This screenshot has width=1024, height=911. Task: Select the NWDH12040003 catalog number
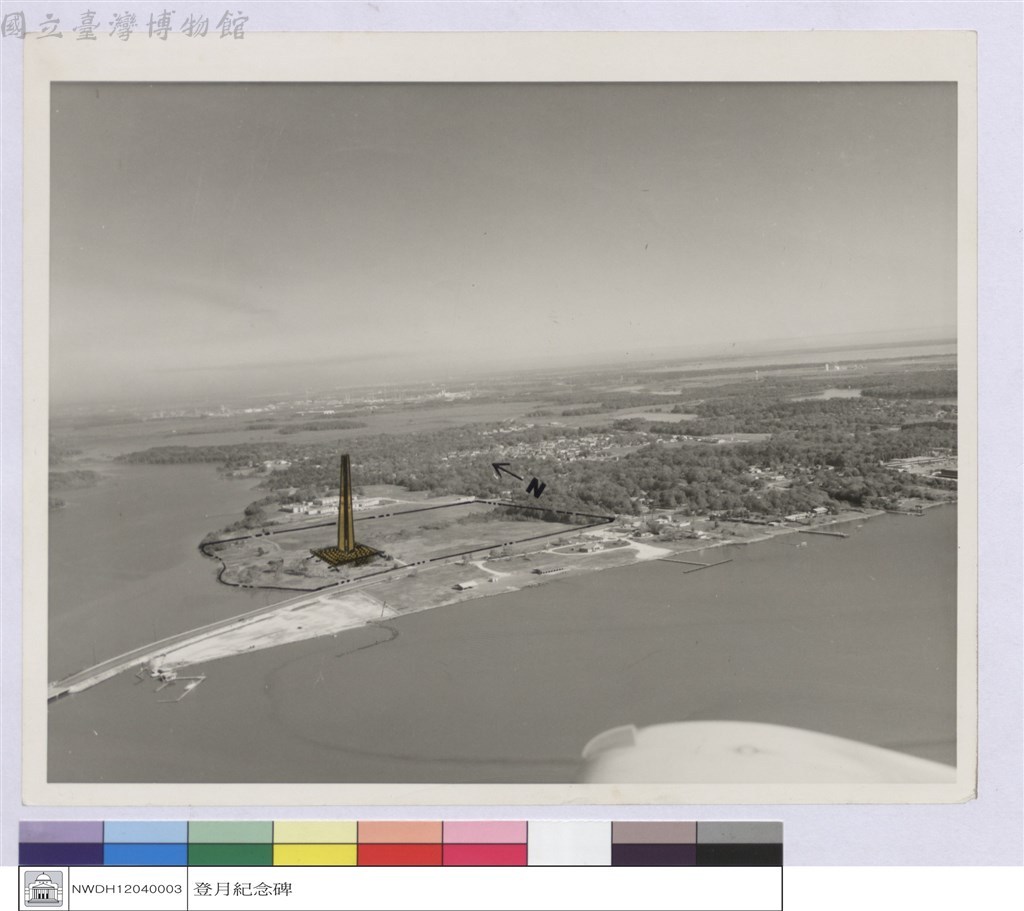(x=127, y=889)
